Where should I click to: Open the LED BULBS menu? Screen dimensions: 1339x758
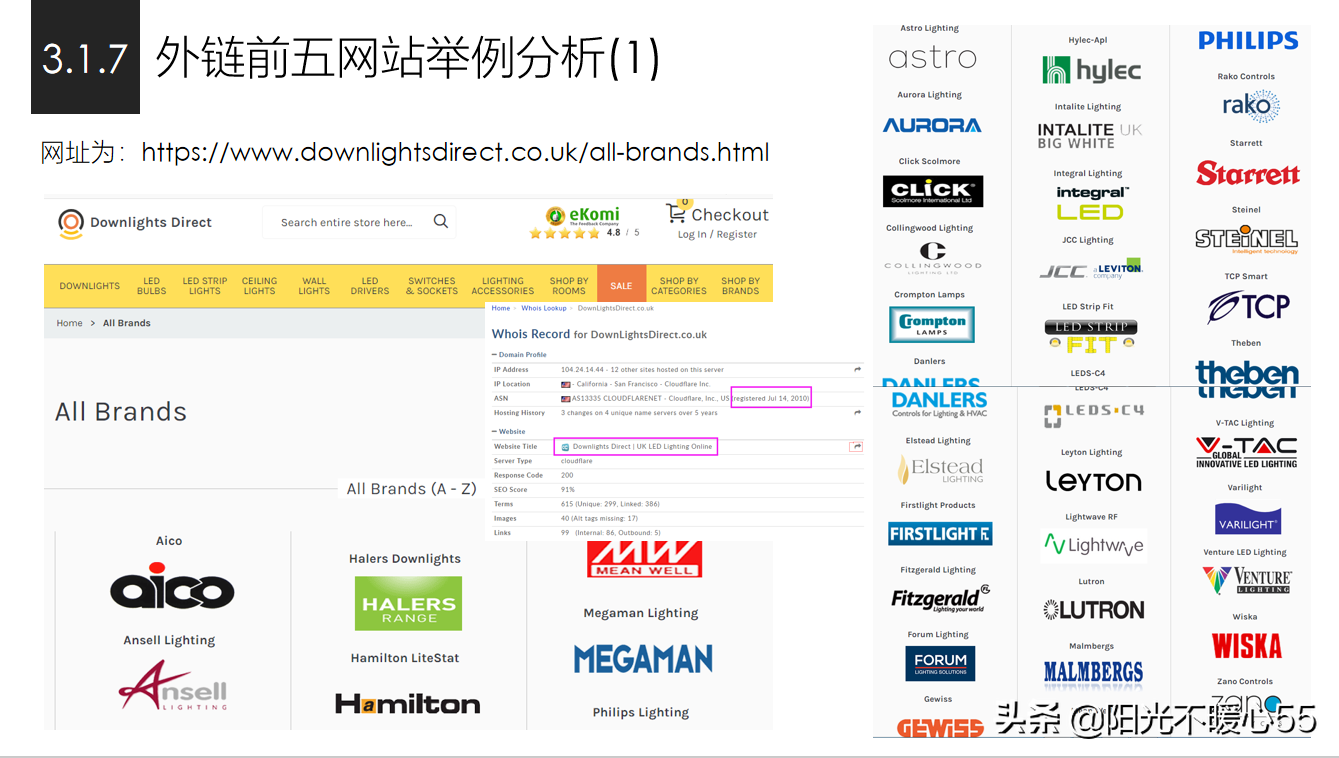(x=151, y=286)
